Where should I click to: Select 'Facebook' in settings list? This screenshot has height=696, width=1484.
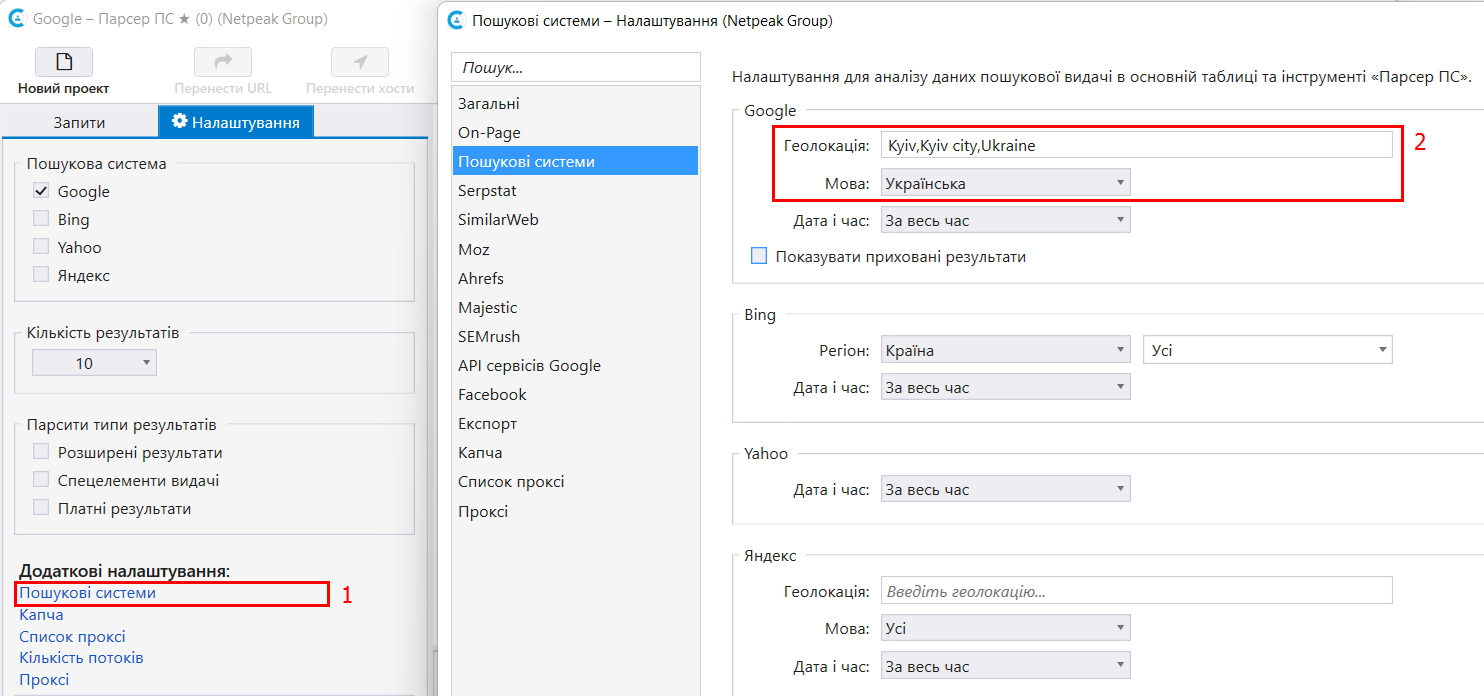(x=575, y=394)
